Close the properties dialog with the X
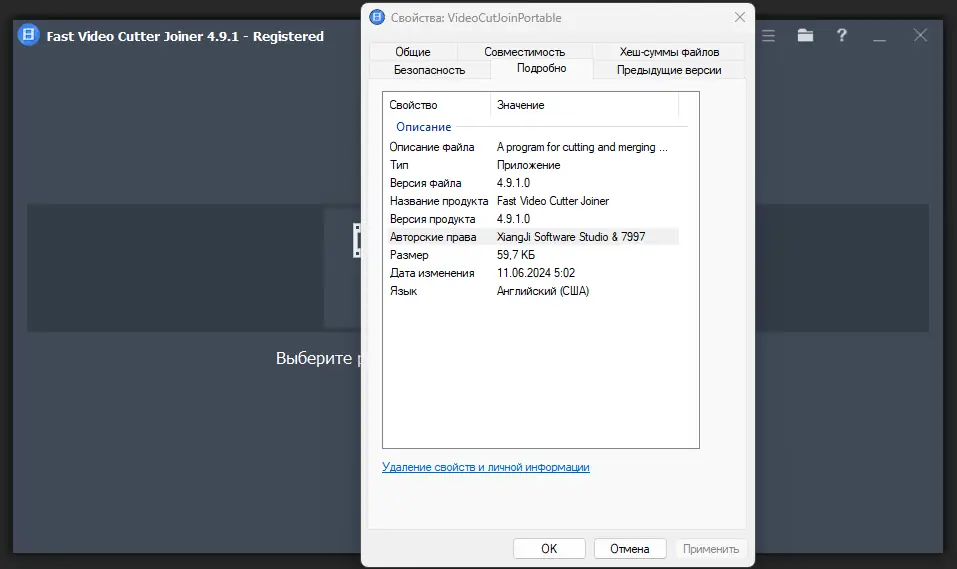The height and width of the screenshot is (569, 957). click(x=740, y=17)
